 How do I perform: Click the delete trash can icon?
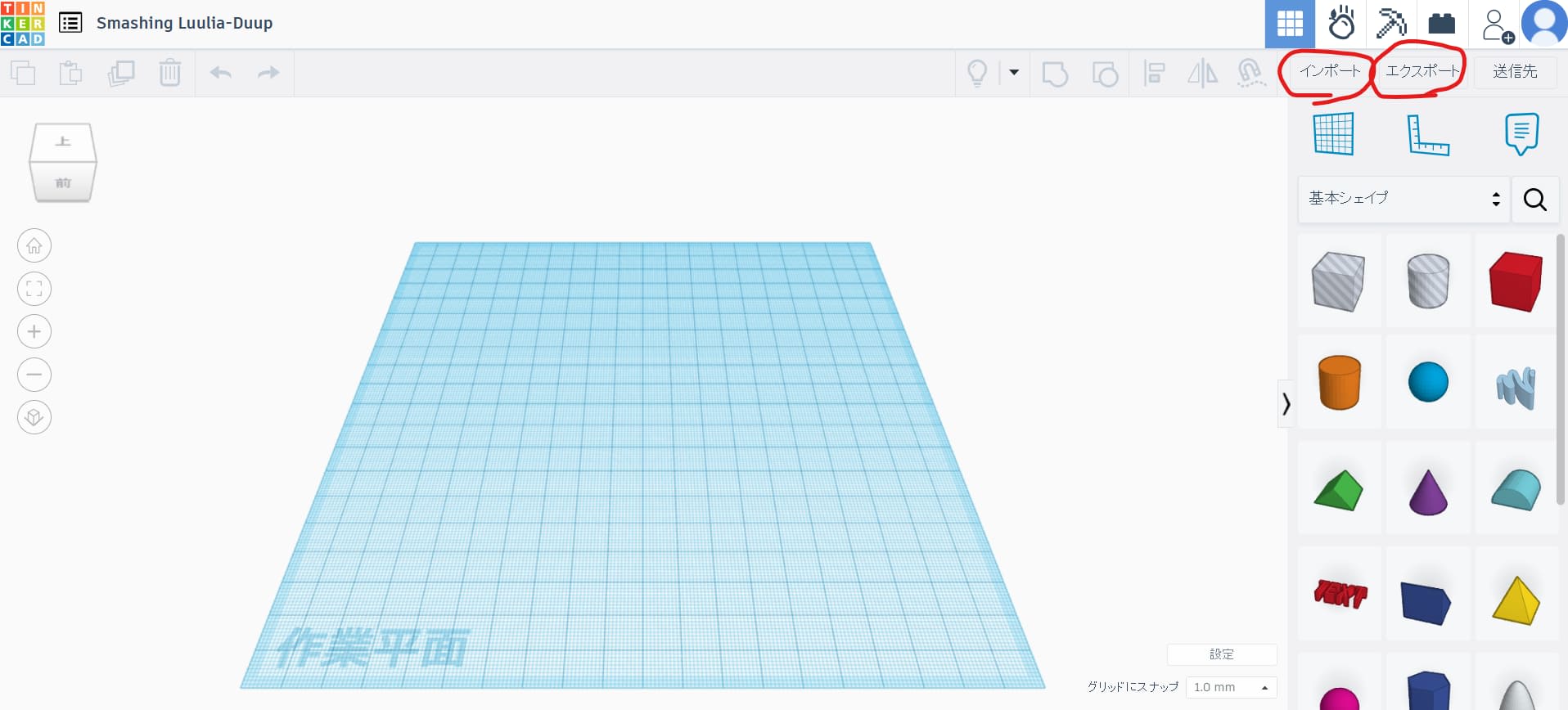169,73
